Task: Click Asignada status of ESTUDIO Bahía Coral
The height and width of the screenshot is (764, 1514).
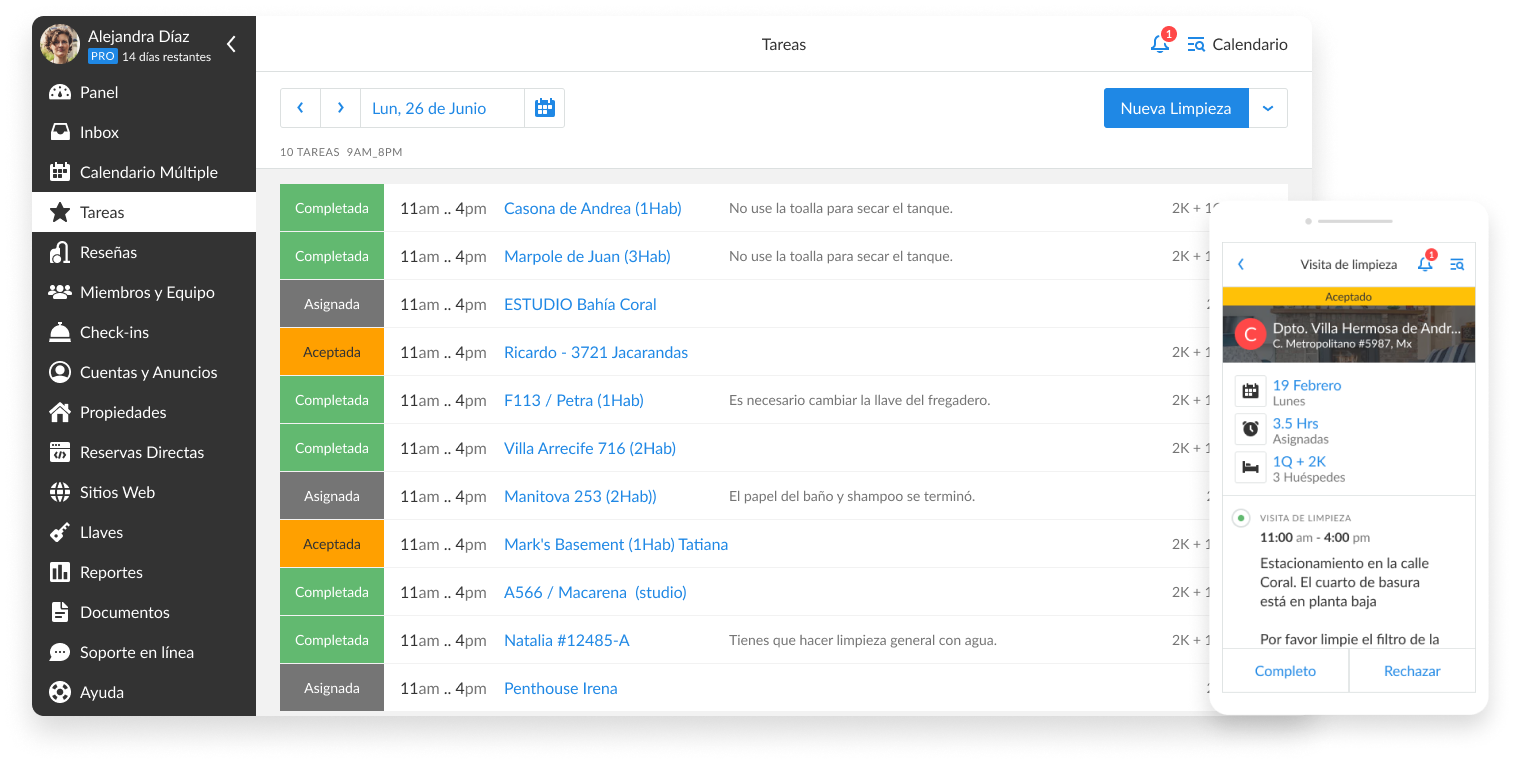Action: pos(332,304)
